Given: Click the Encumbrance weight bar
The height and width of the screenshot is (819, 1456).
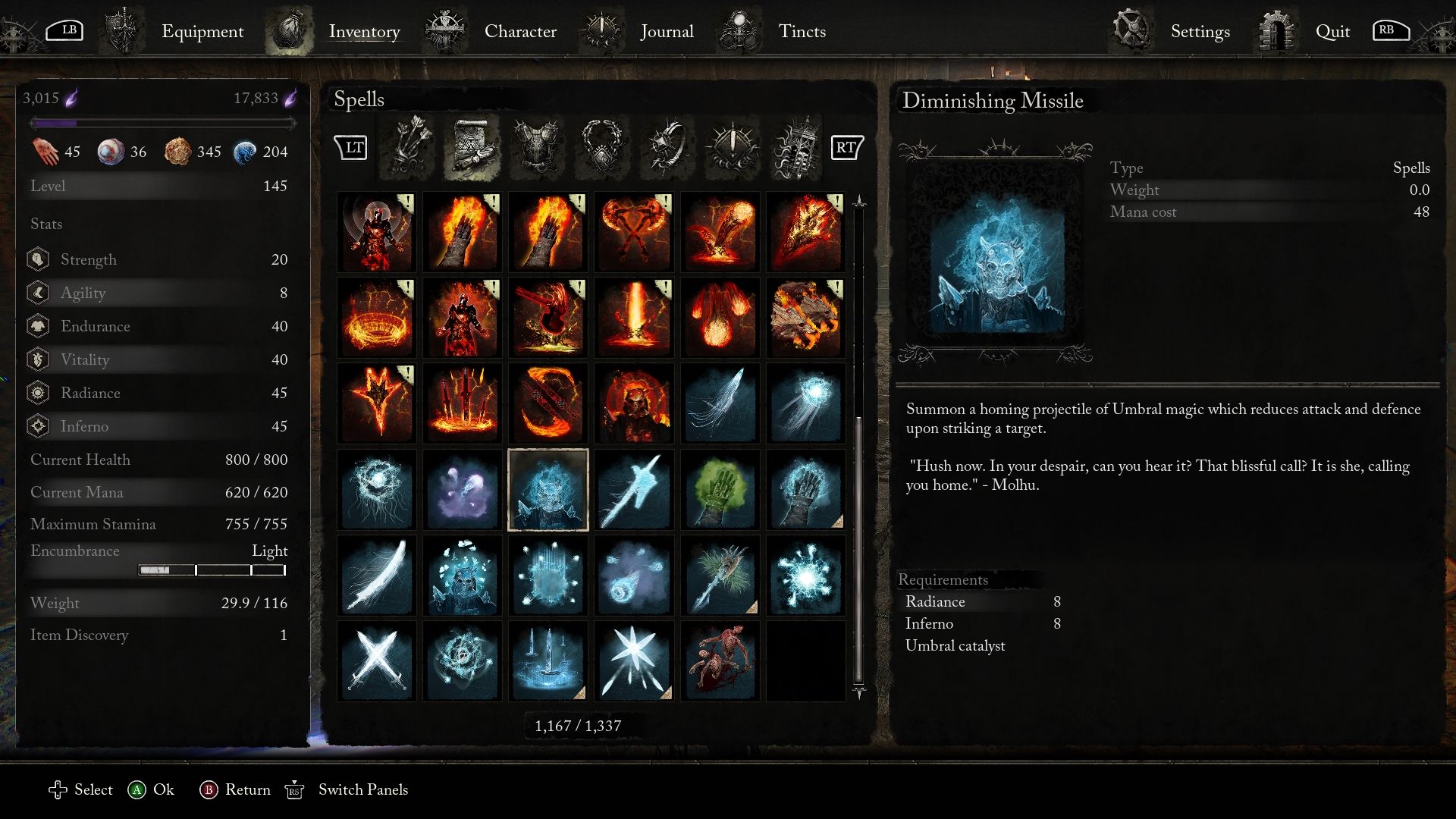Looking at the screenshot, I should click(x=212, y=570).
